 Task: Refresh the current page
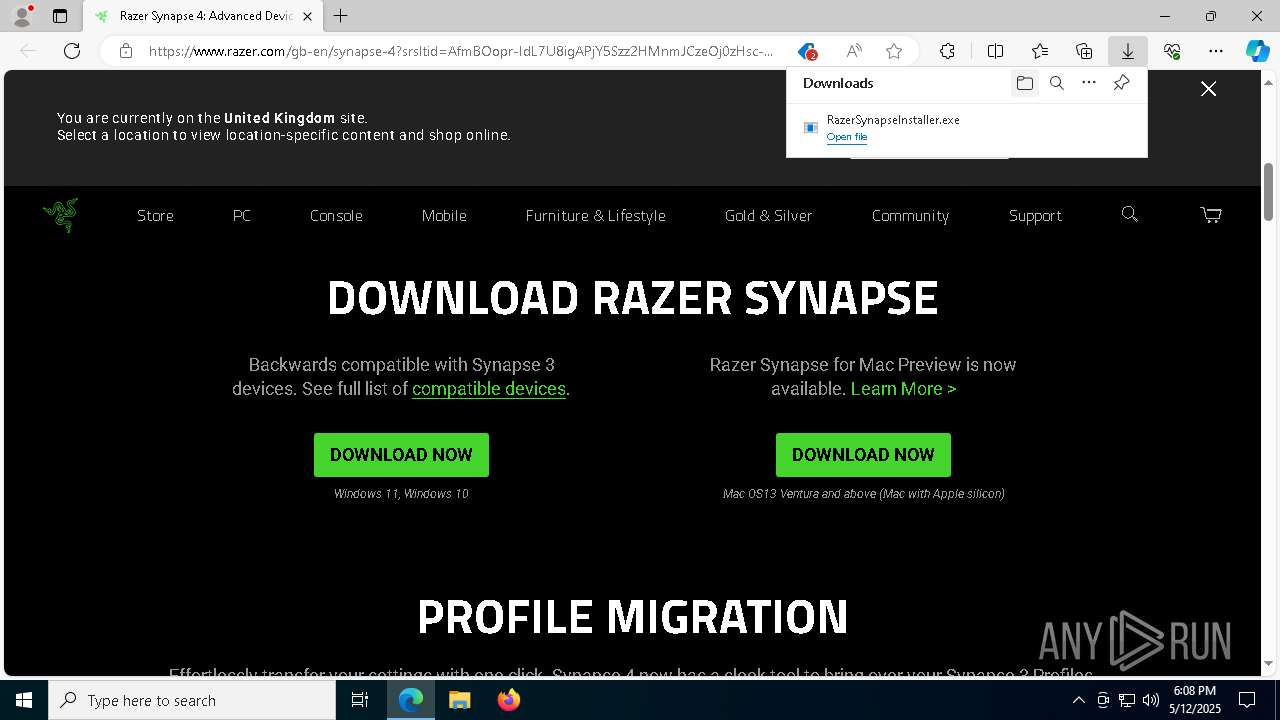pos(72,51)
